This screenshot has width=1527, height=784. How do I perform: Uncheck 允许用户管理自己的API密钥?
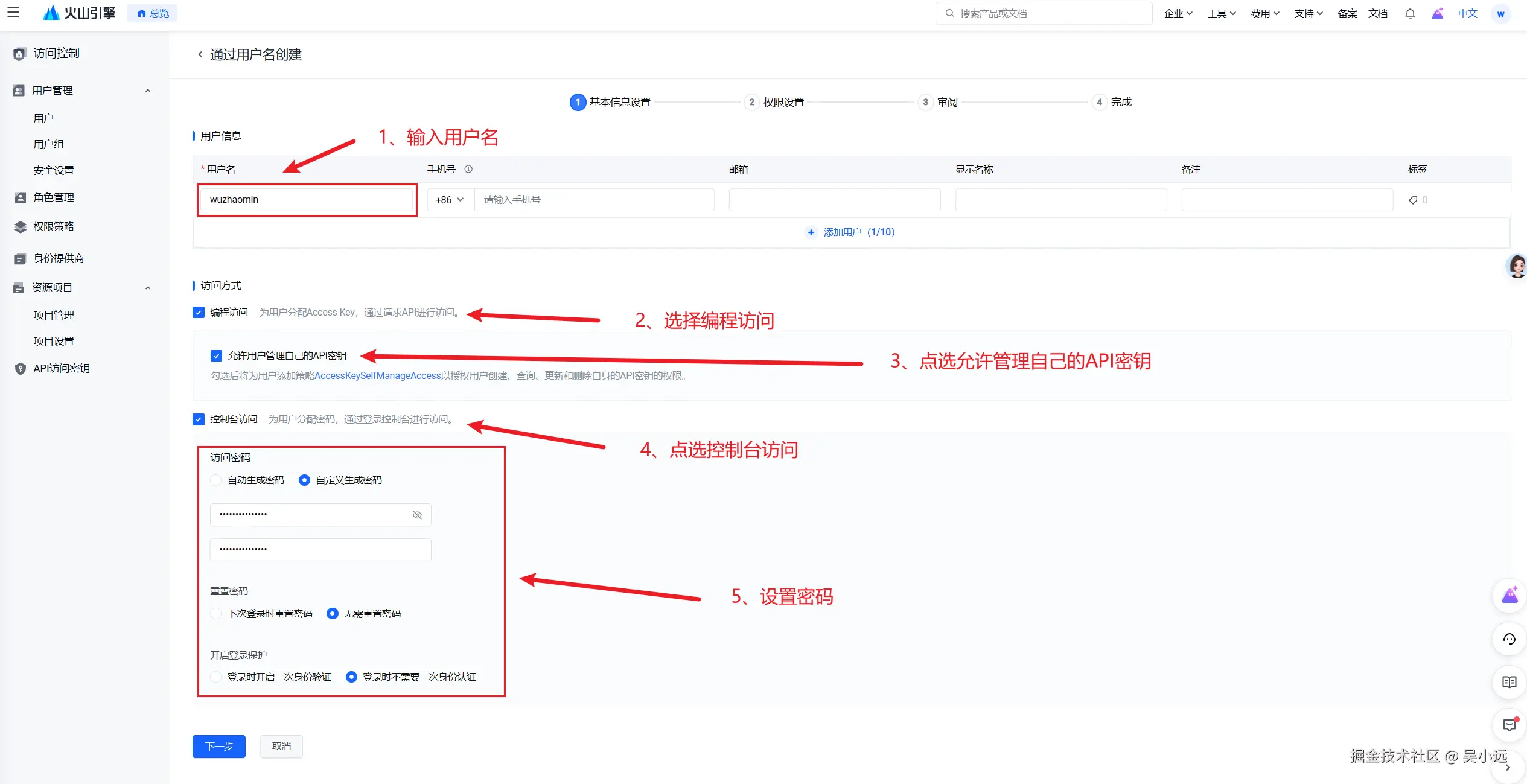click(x=216, y=355)
